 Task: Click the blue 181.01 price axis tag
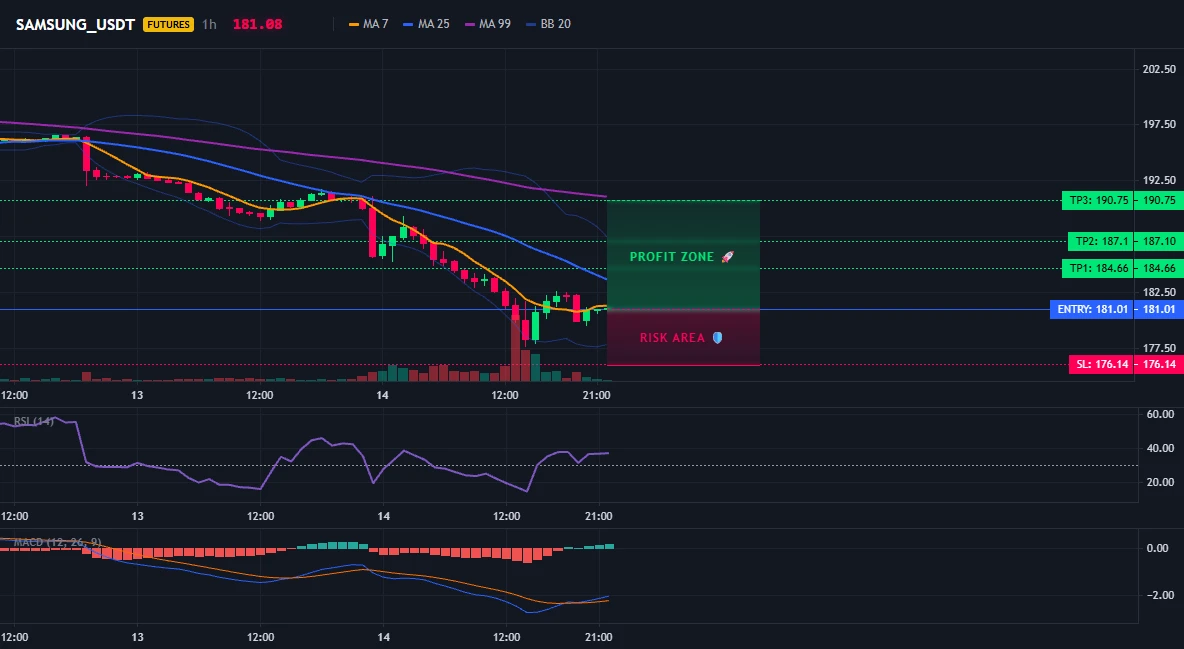pos(1159,309)
